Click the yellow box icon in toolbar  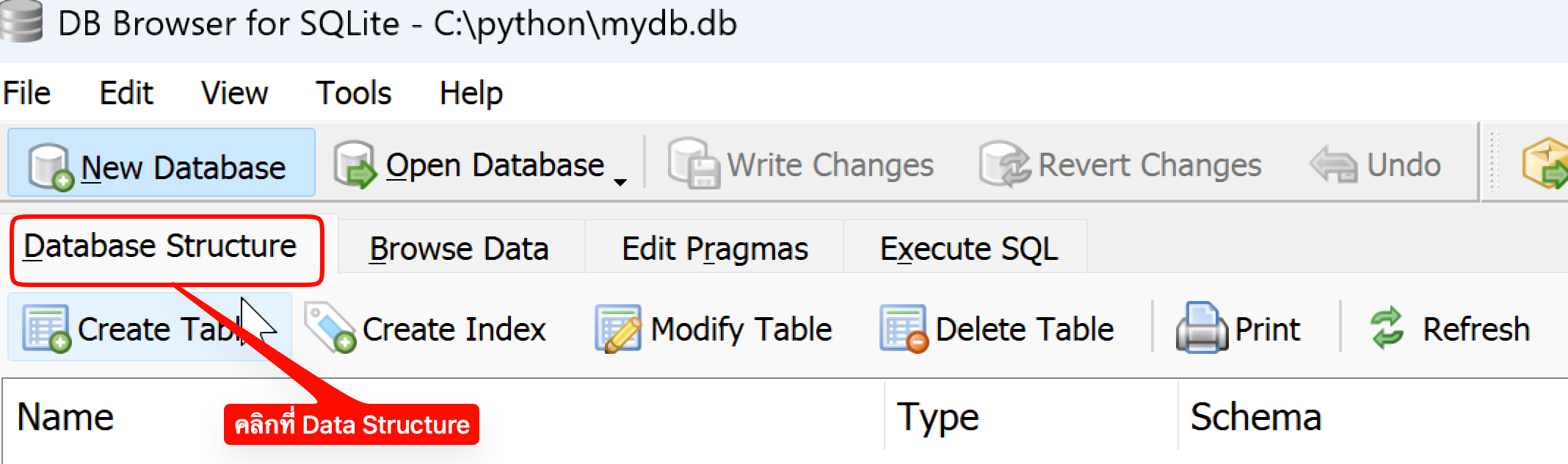point(1545,163)
